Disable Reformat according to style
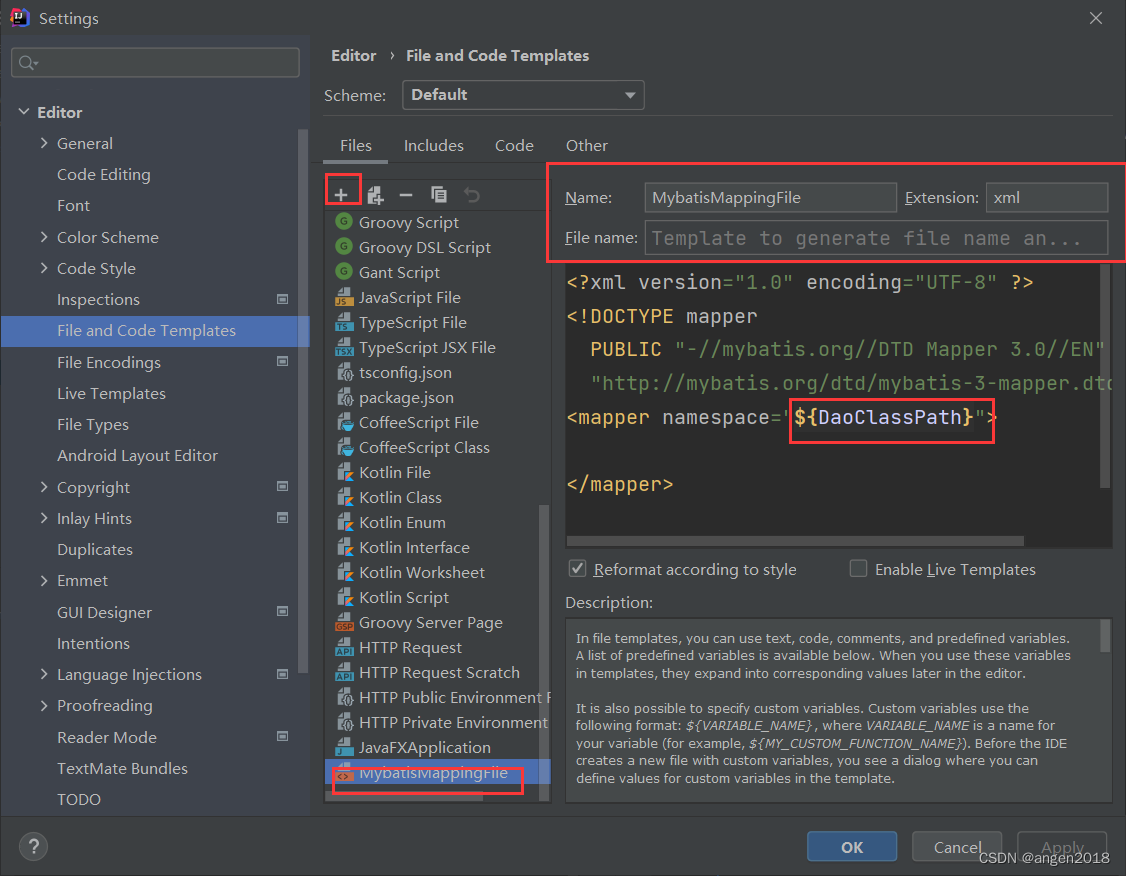 pos(577,568)
